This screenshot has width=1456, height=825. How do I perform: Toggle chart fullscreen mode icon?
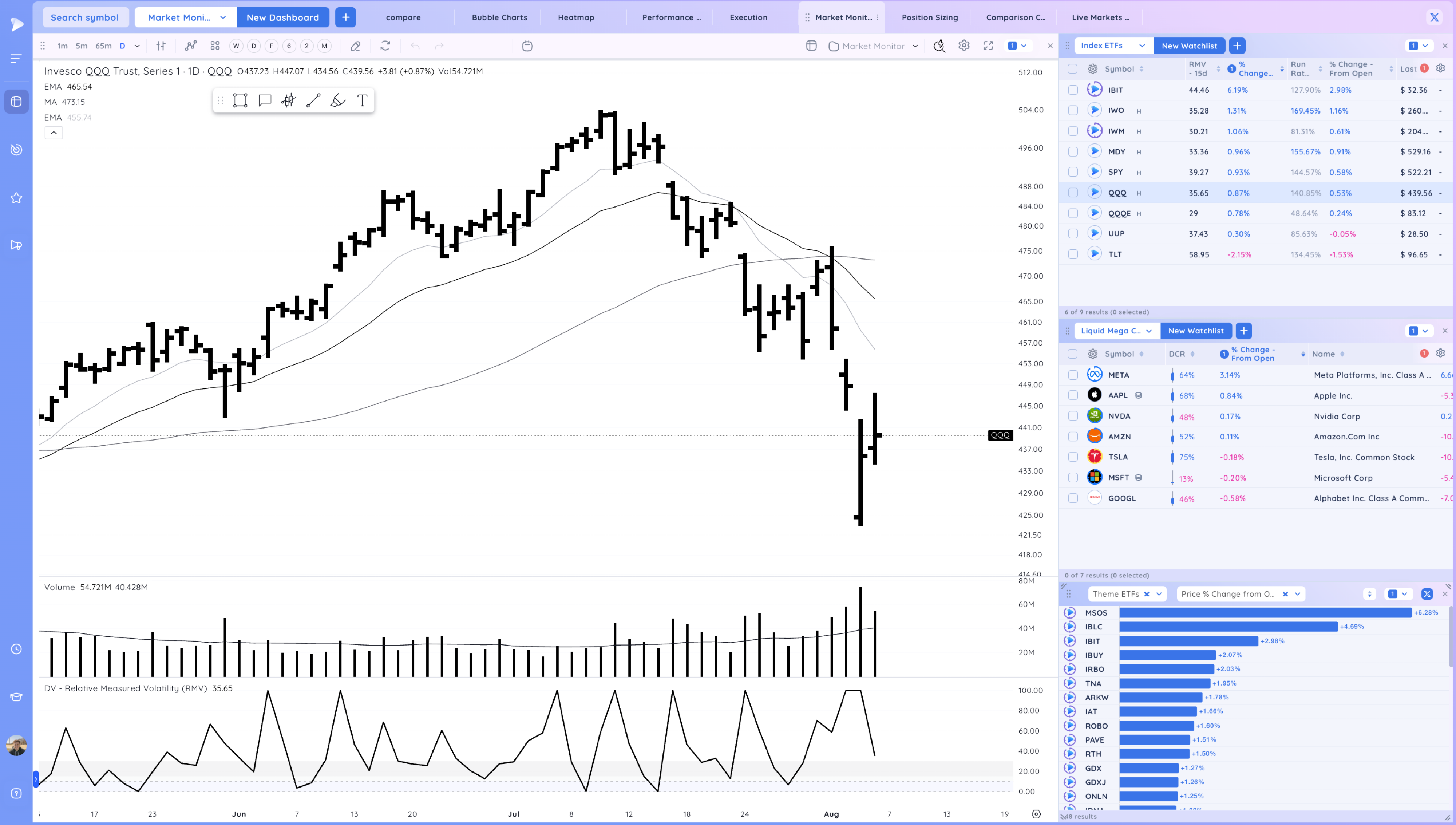(988, 46)
